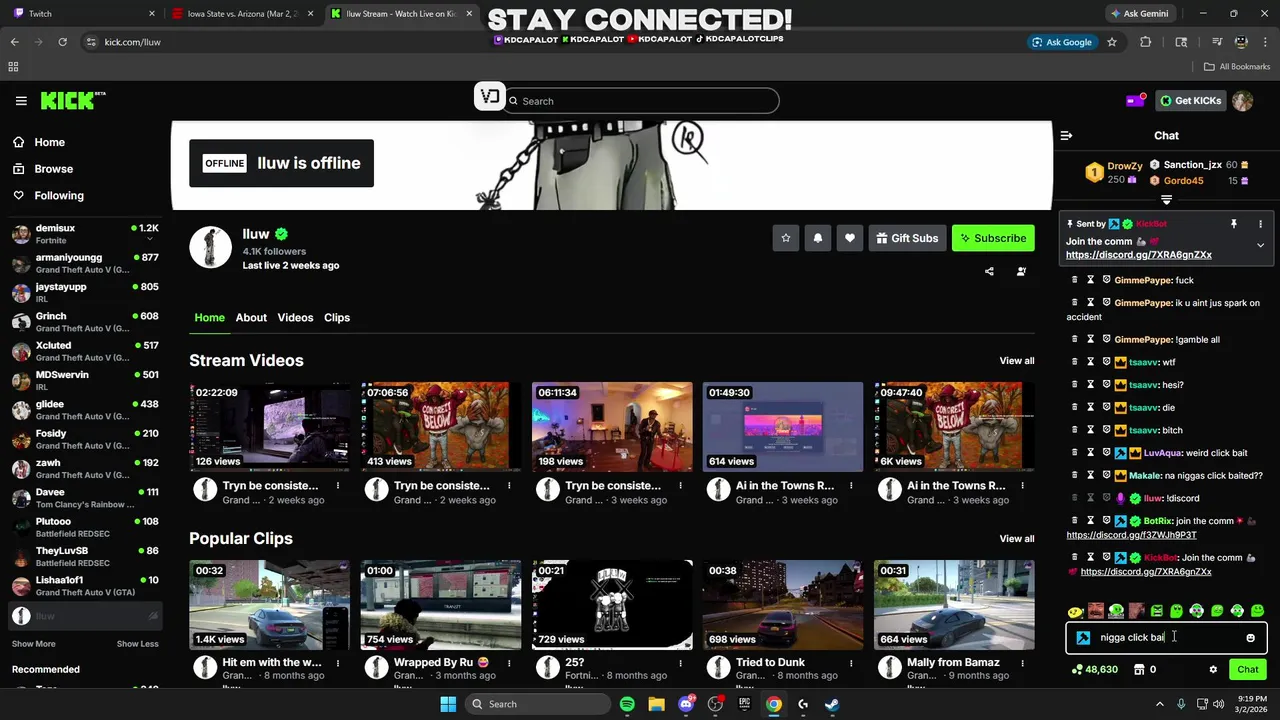The image size is (1280, 720).
Task: Open chat settings gear icon
Action: point(1213,670)
